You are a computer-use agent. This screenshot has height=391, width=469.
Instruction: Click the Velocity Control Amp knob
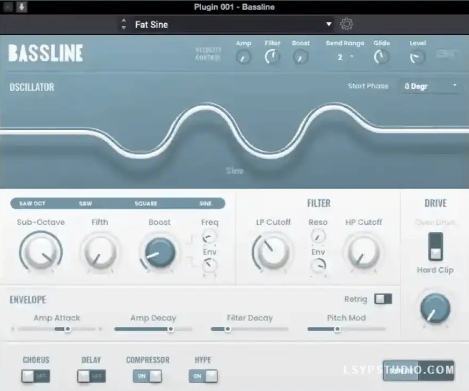(x=243, y=57)
